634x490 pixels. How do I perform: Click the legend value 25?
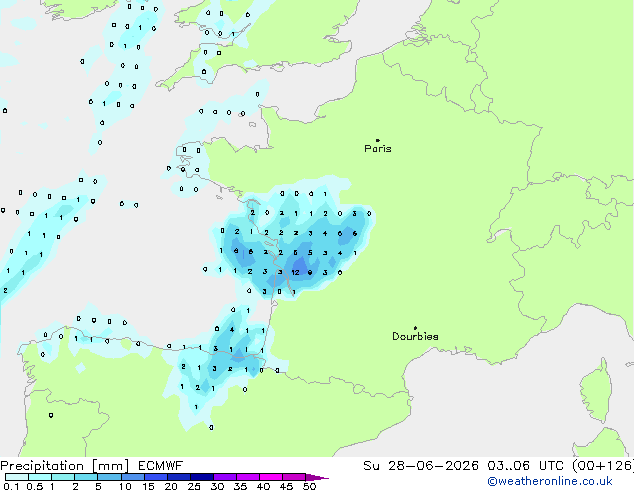click(194, 486)
